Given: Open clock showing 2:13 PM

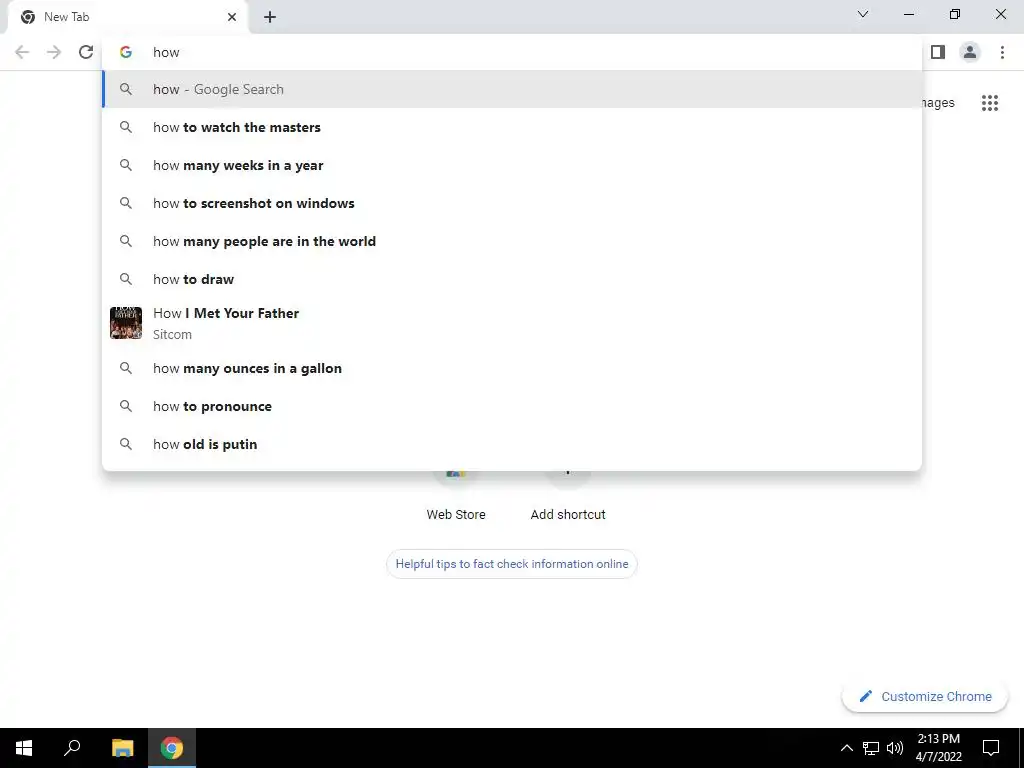Looking at the screenshot, I should (x=938, y=748).
